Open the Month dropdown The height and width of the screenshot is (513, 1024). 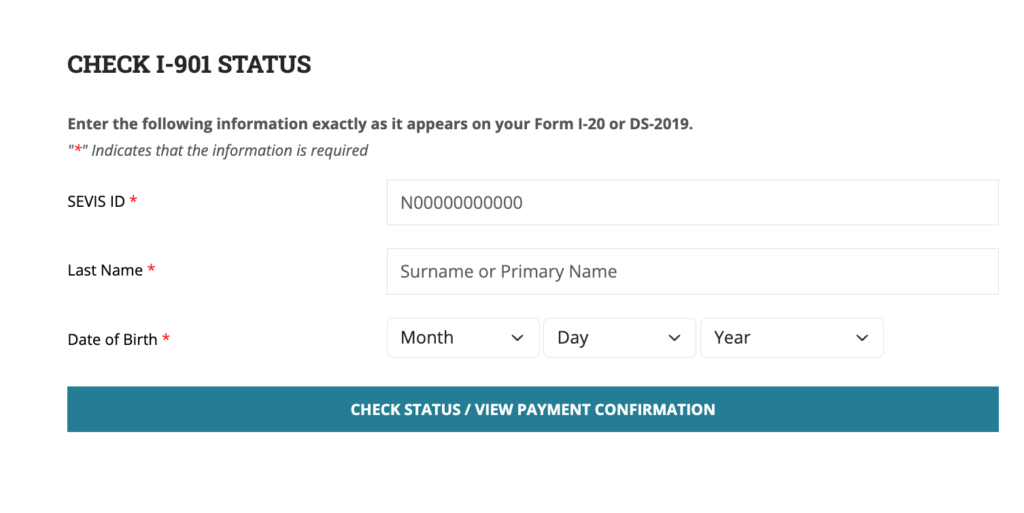[463, 338]
